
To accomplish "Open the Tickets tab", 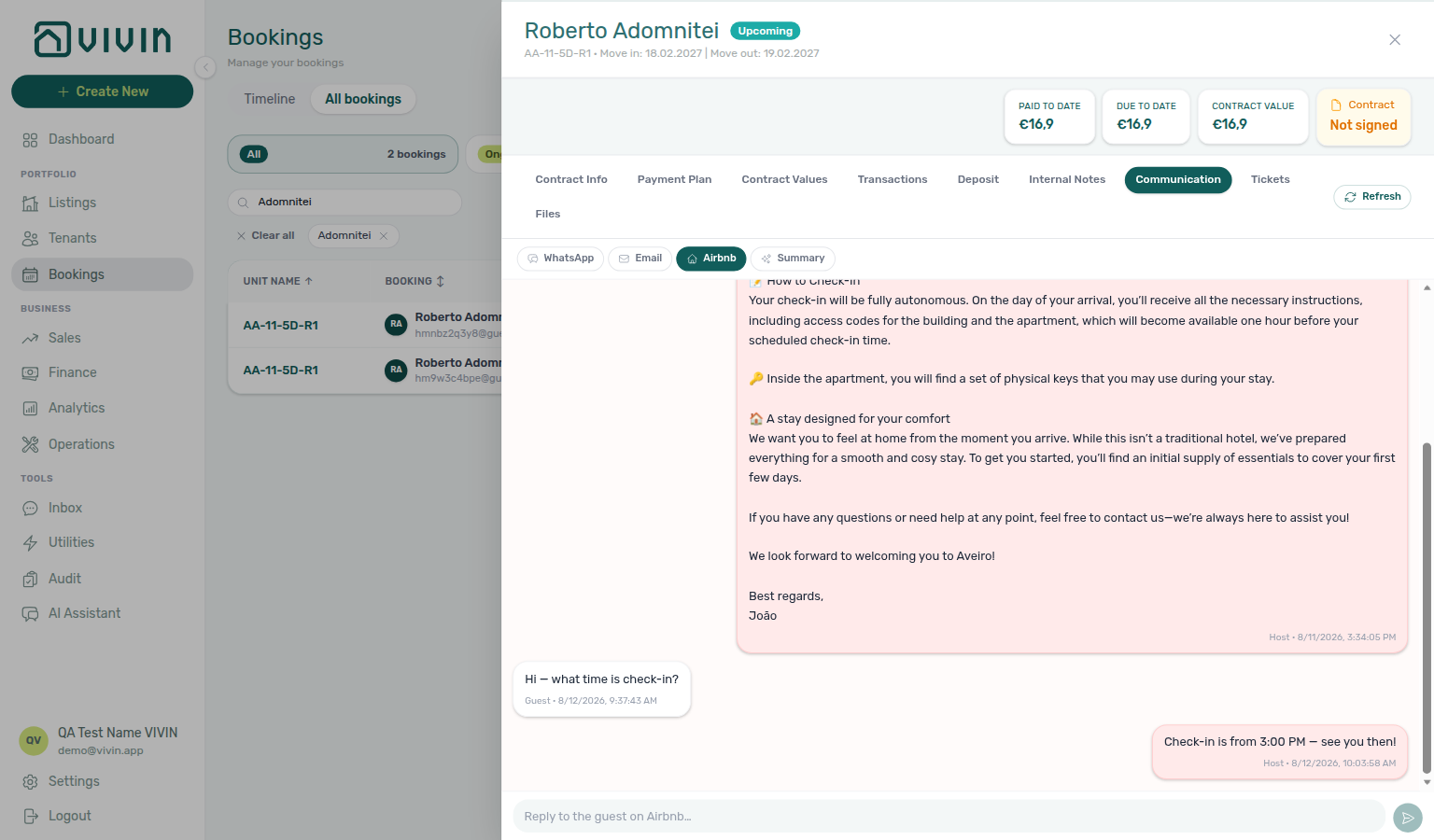I will pyautogui.click(x=1271, y=180).
